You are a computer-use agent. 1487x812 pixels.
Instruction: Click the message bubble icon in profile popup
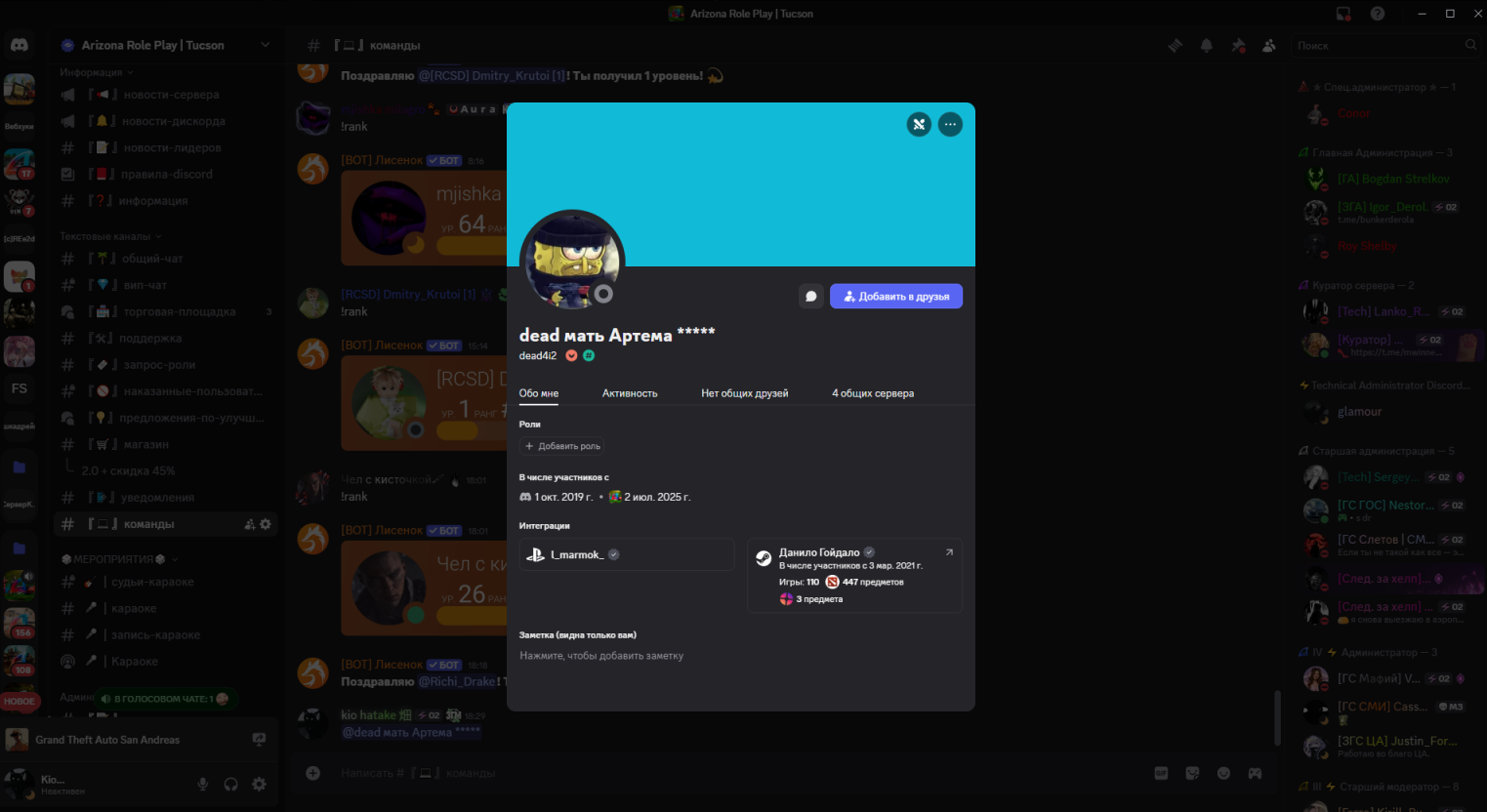point(810,297)
